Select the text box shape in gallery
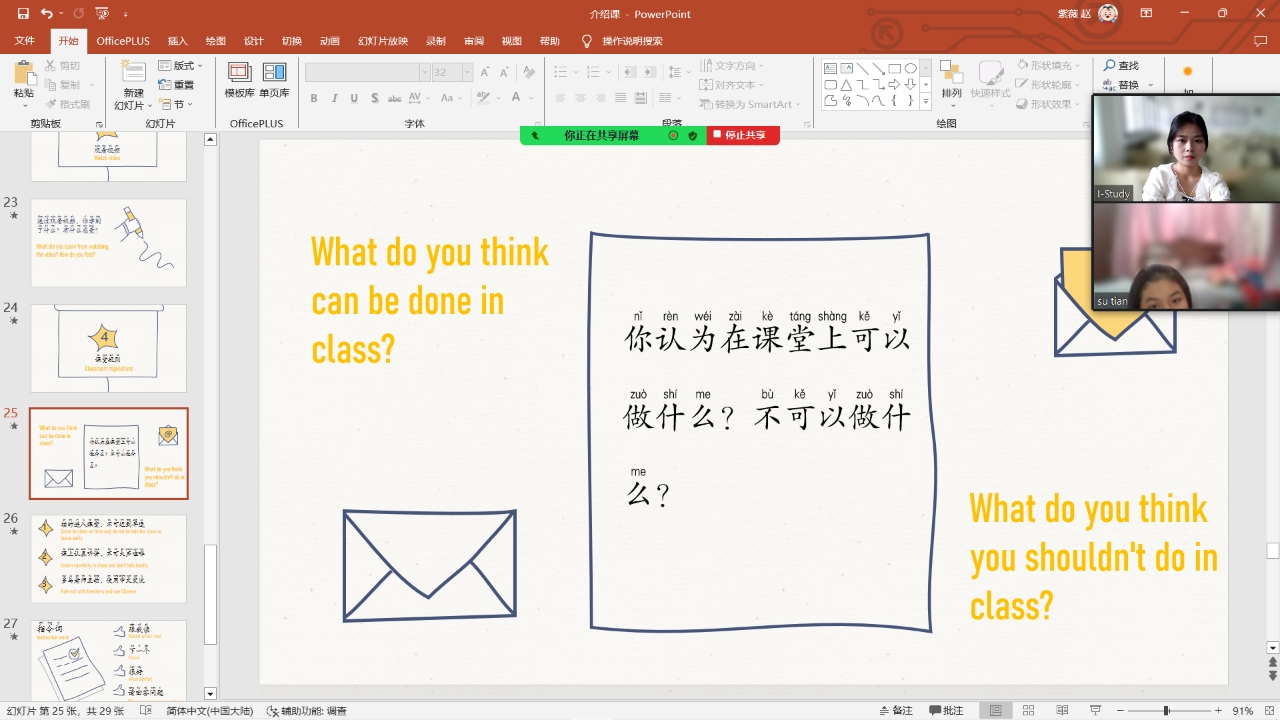Image resolution: width=1280 pixels, height=720 pixels. 831,68
